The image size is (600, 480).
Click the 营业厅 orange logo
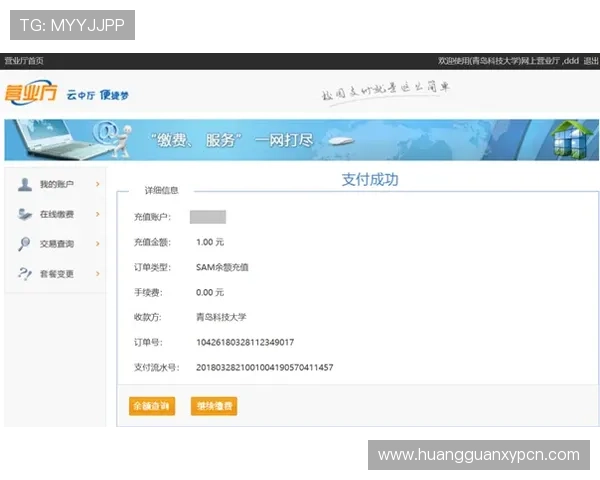31,92
